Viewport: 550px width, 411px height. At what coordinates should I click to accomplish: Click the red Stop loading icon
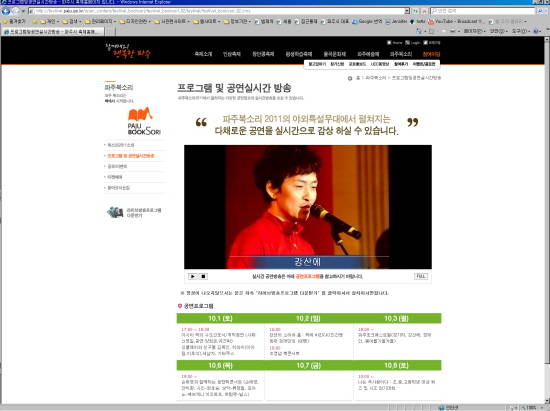tap(424, 11)
